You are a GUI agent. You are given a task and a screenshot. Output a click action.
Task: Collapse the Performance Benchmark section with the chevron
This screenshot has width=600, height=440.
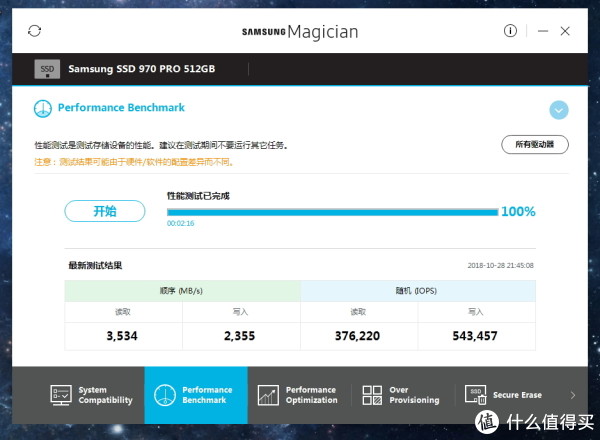point(559,110)
